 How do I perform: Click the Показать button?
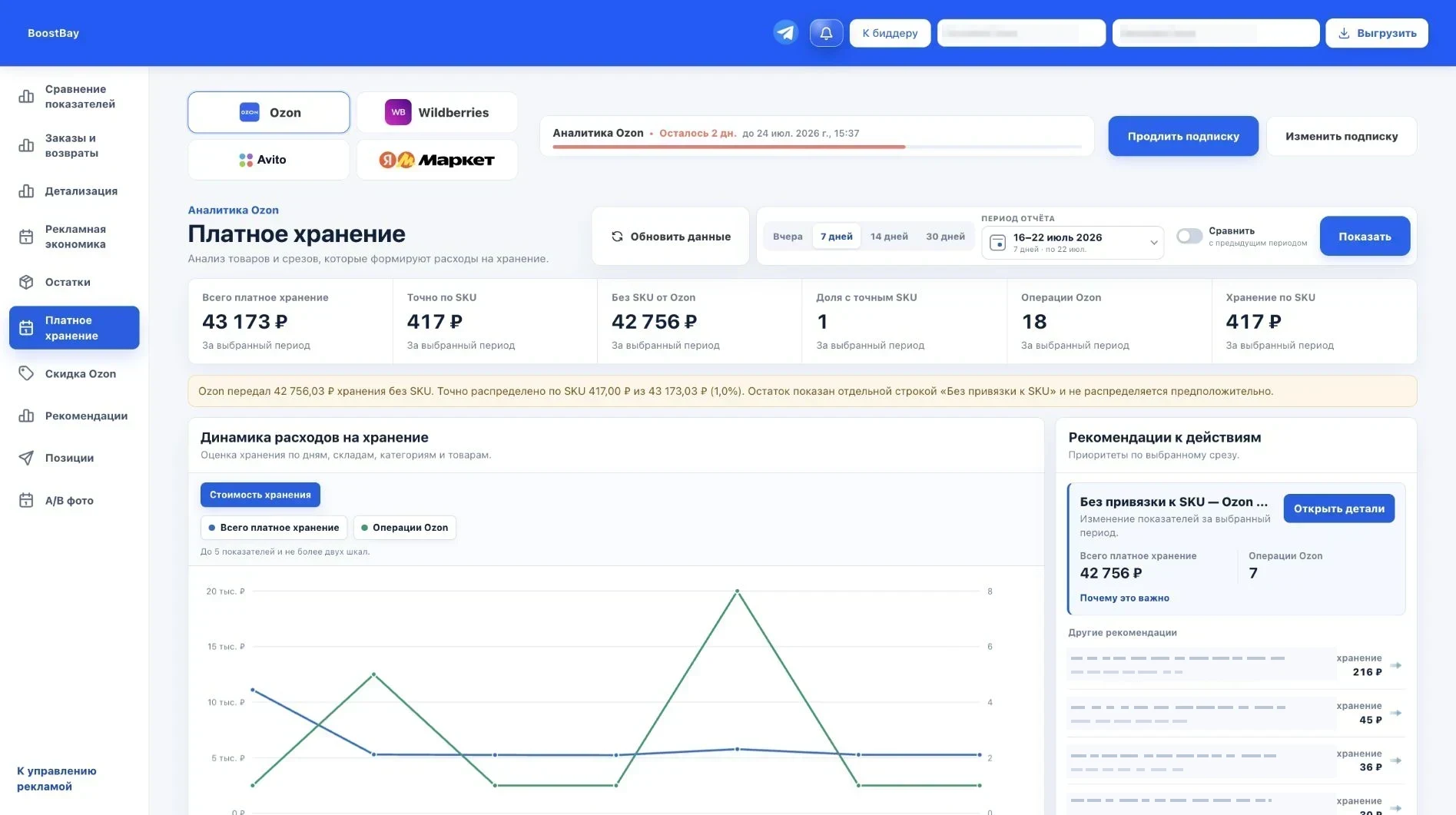pos(1365,237)
